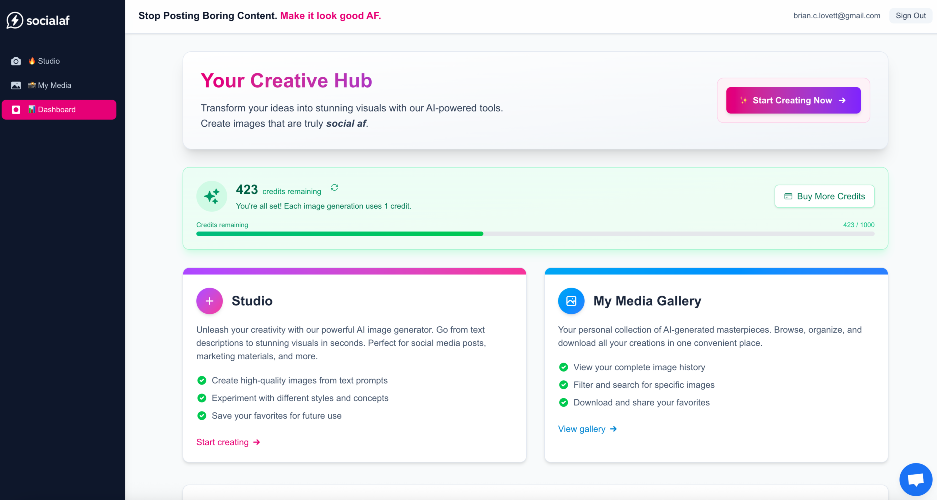Click the green sparkles credits icon

click(x=211, y=196)
